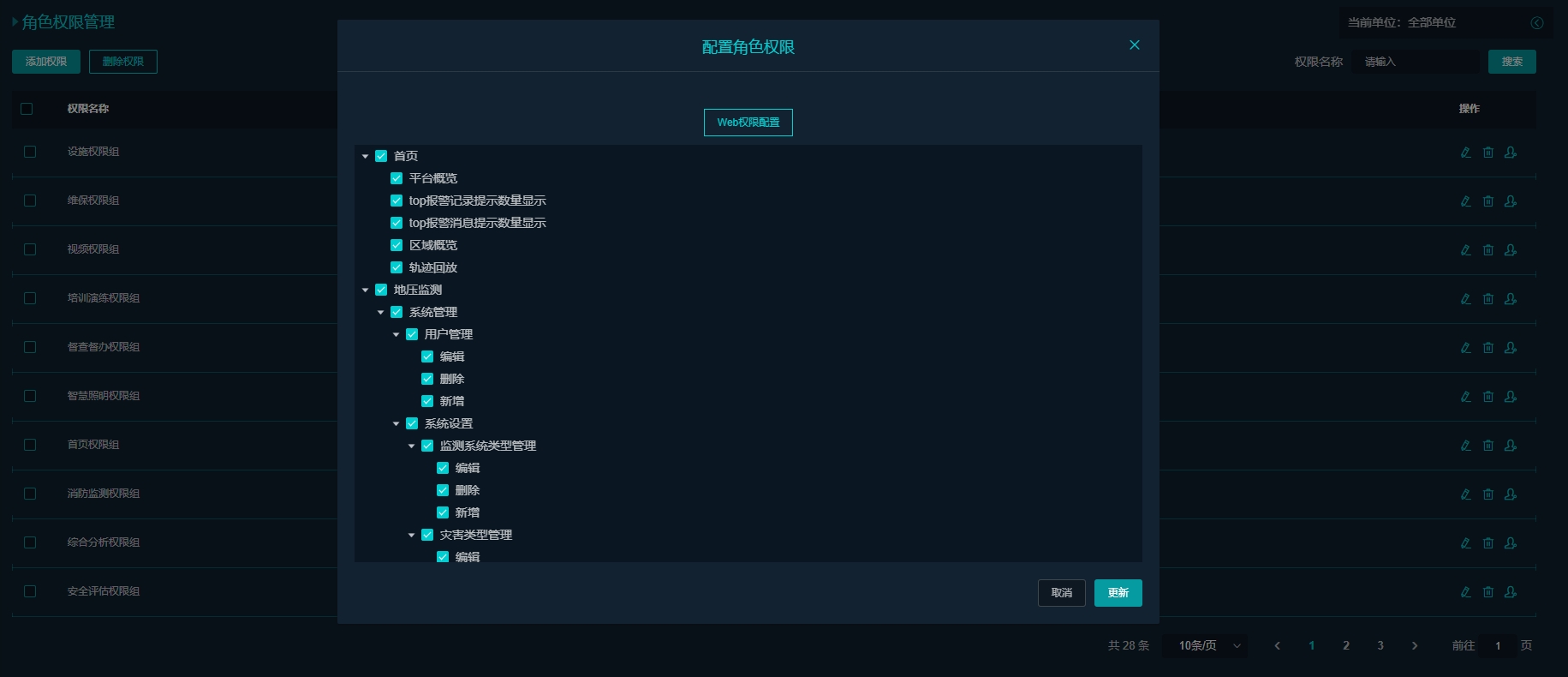The image size is (1568, 677).
Task: Click the 搜索 button
Action: pos(1512,62)
